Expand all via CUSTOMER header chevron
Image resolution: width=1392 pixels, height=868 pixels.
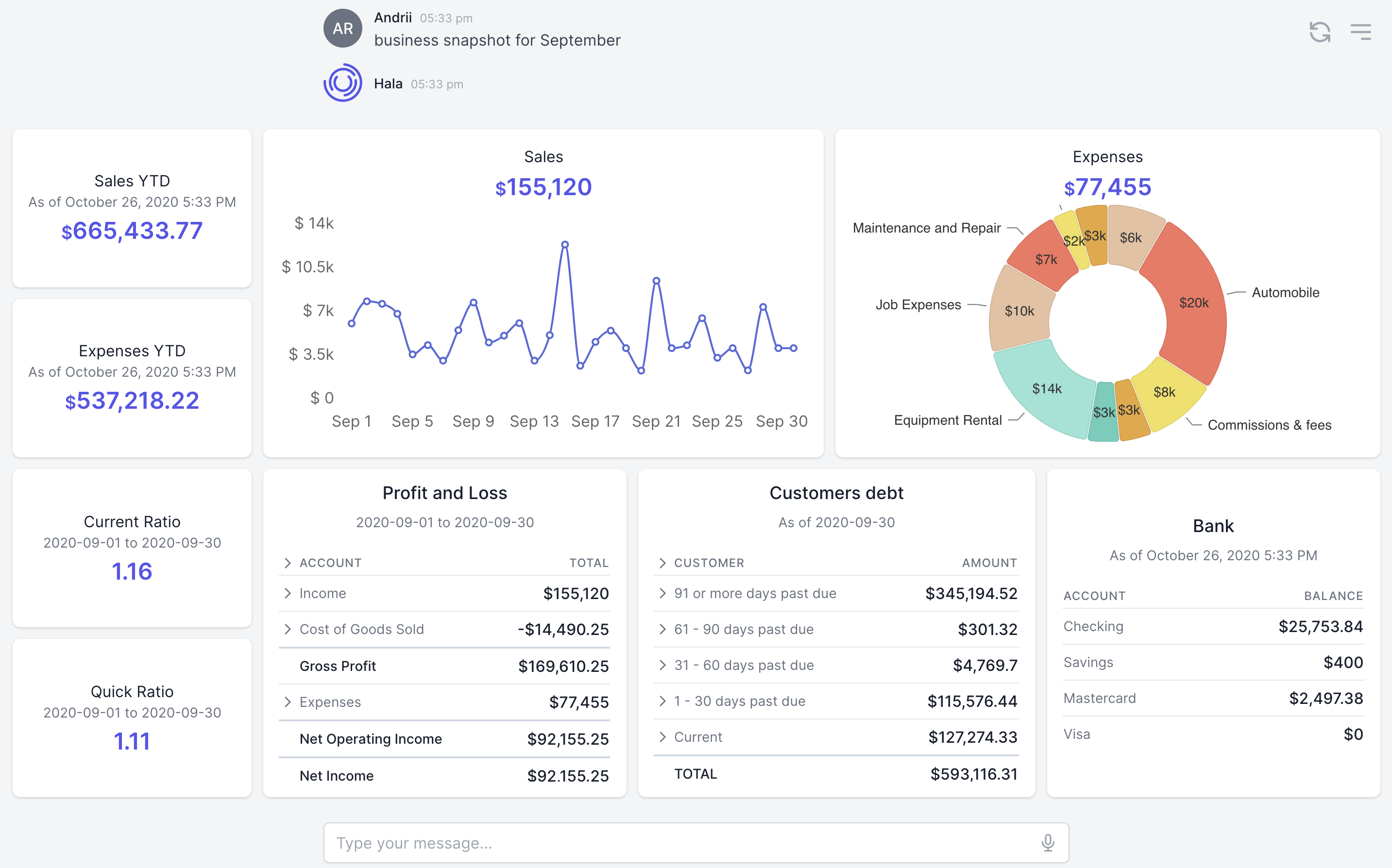click(662, 563)
